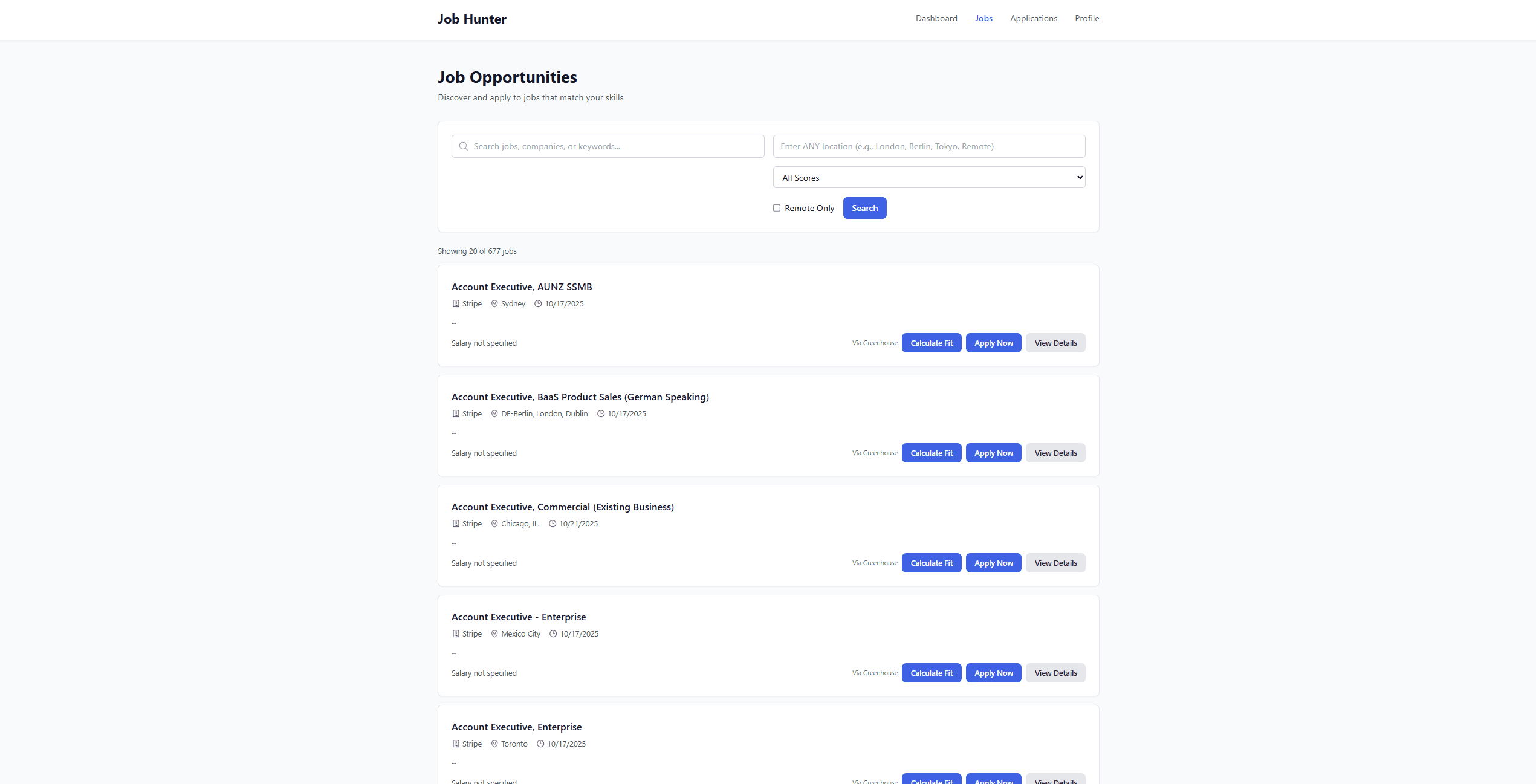The height and width of the screenshot is (784, 1536).
Task: Click building icon in Toronto Enterprise job card
Action: [456, 744]
